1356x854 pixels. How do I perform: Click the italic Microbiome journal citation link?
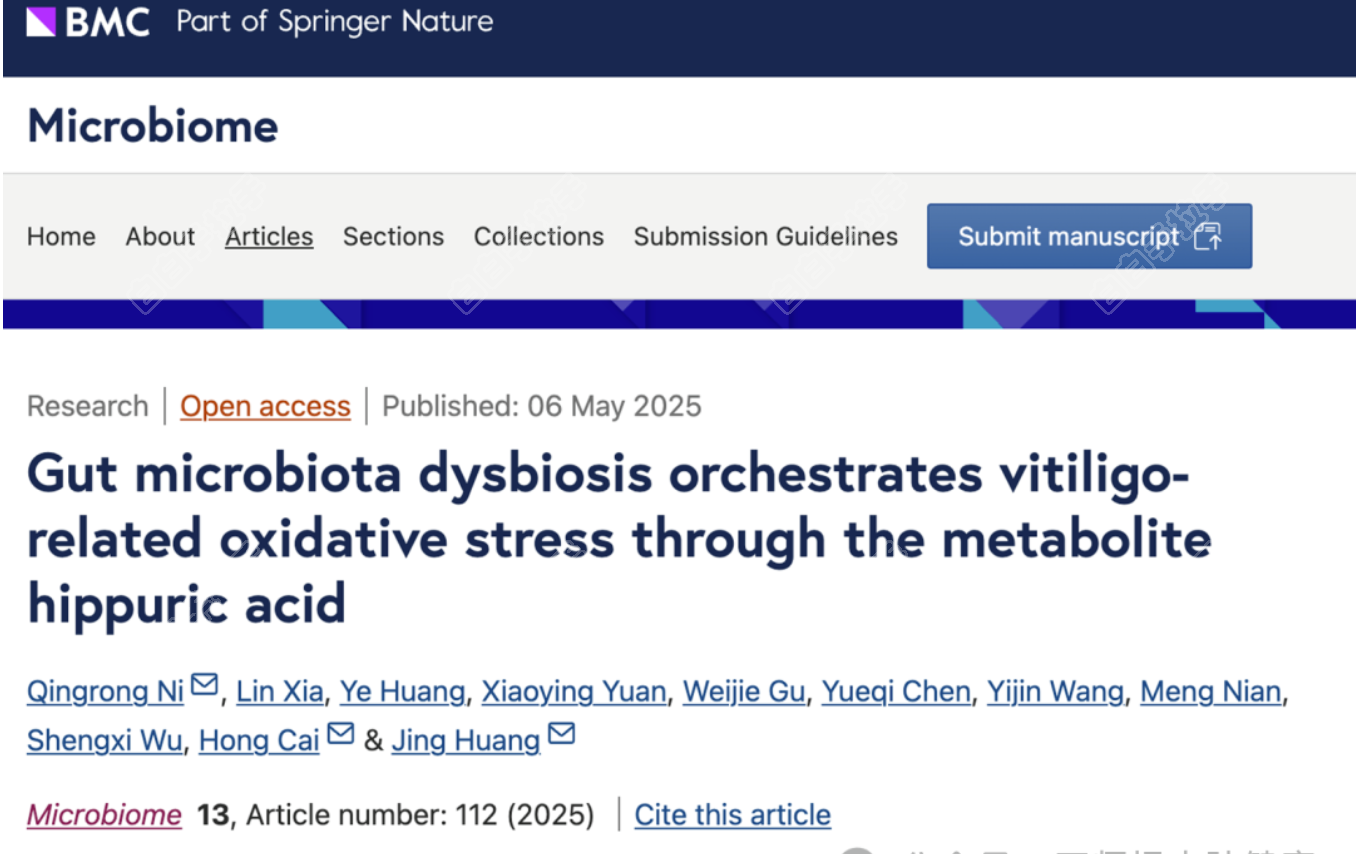104,815
